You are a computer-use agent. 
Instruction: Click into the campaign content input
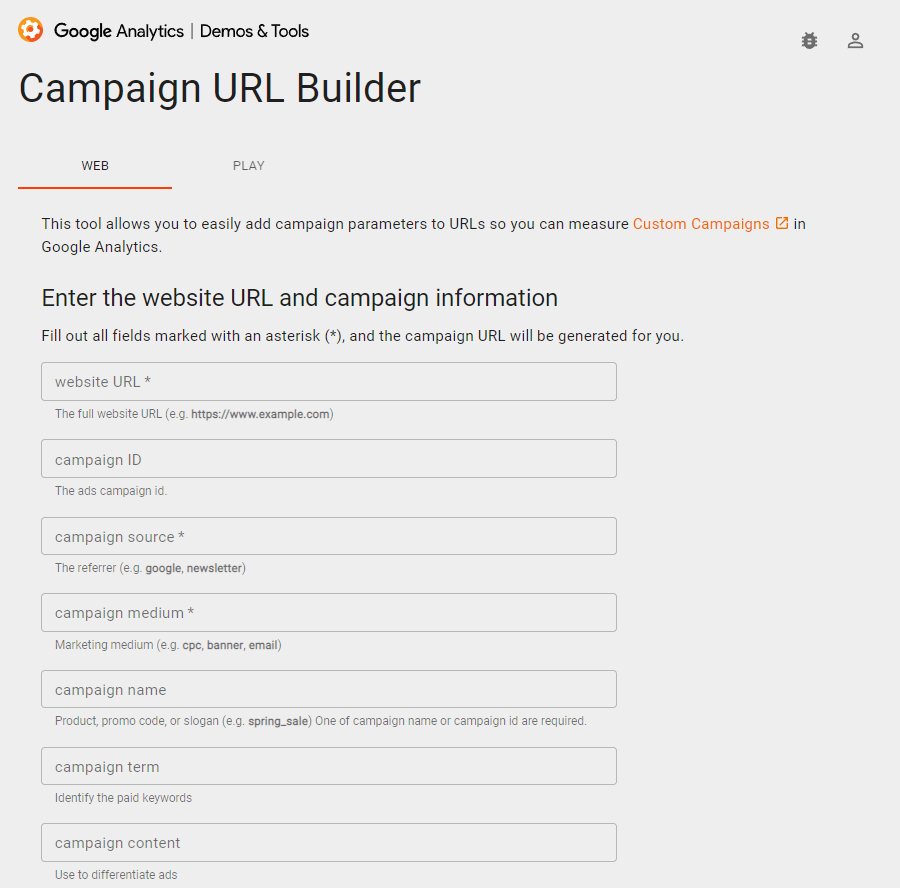pos(329,843)
